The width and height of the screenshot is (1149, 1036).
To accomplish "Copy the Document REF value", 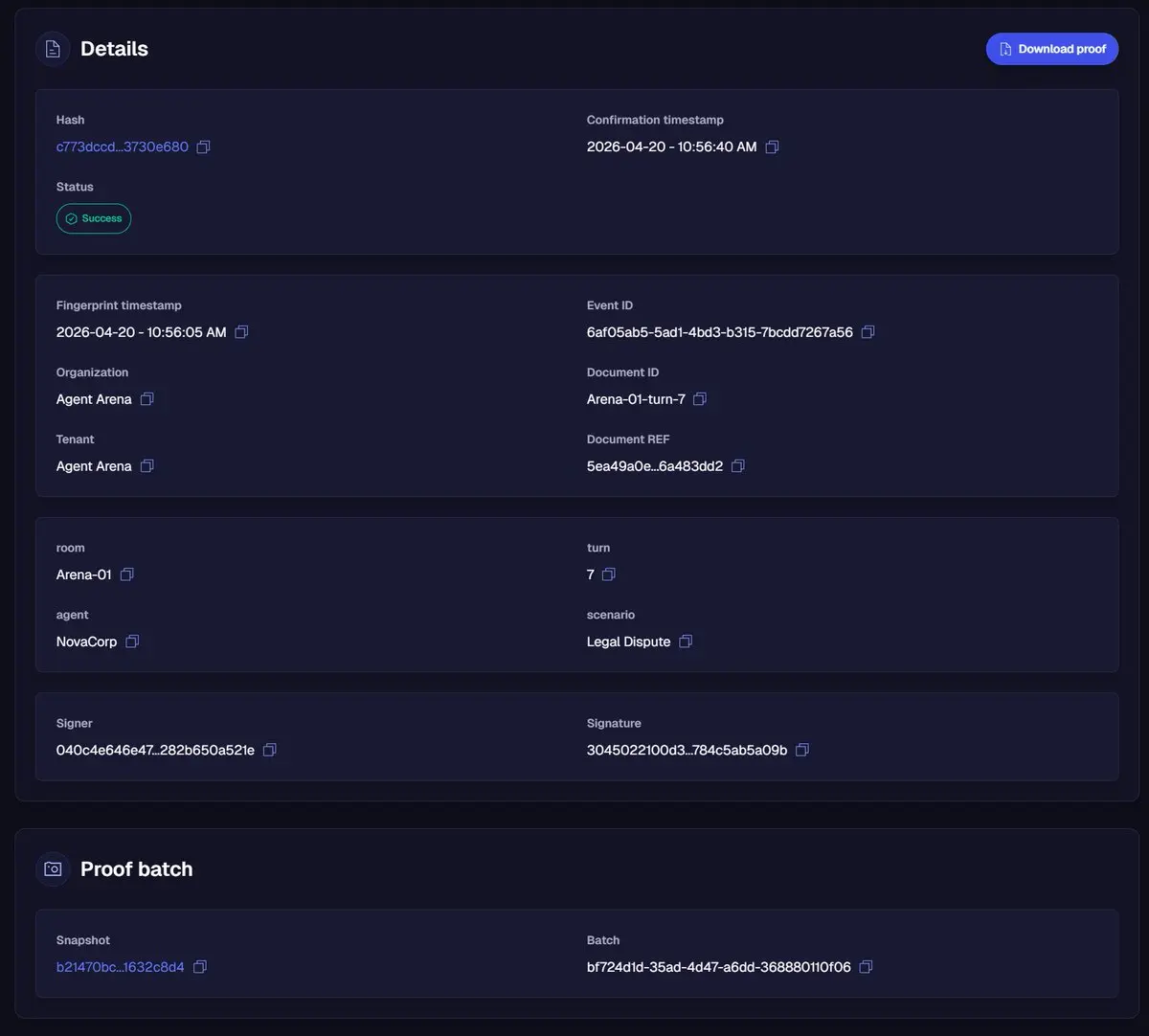I will (x=737, y=466).
